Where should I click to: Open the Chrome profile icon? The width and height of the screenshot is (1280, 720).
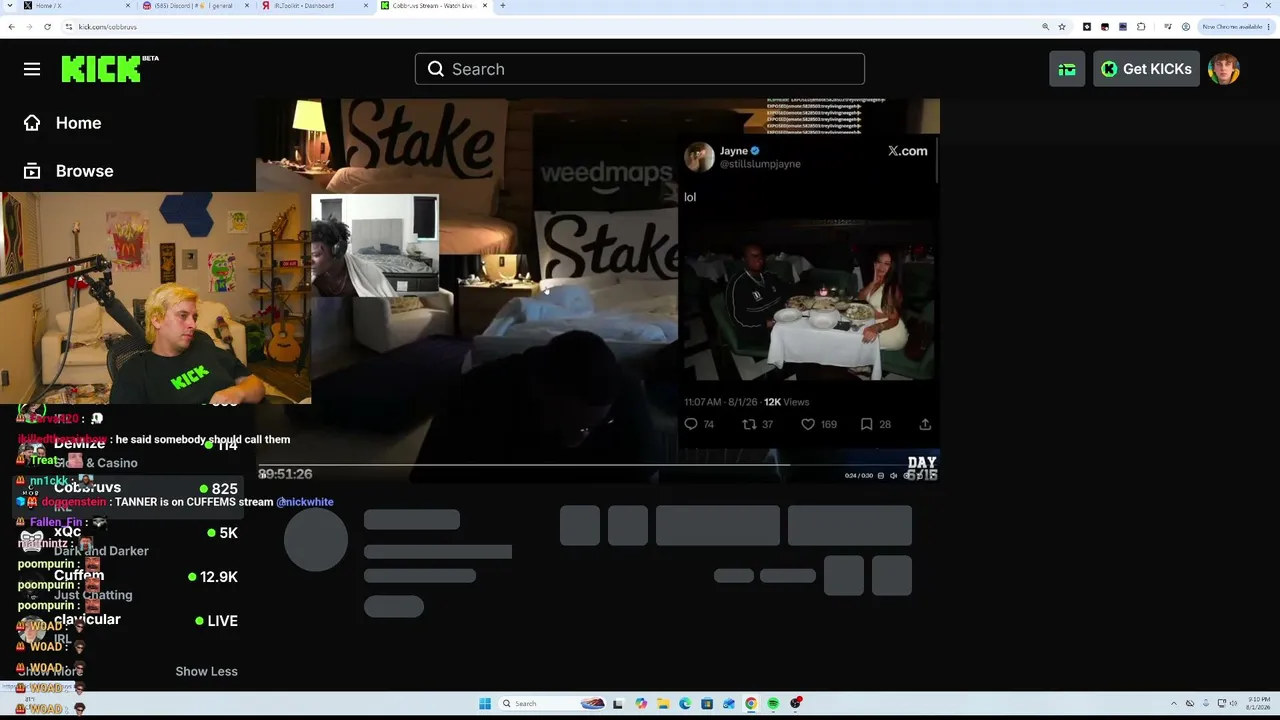coord(1185,27)
